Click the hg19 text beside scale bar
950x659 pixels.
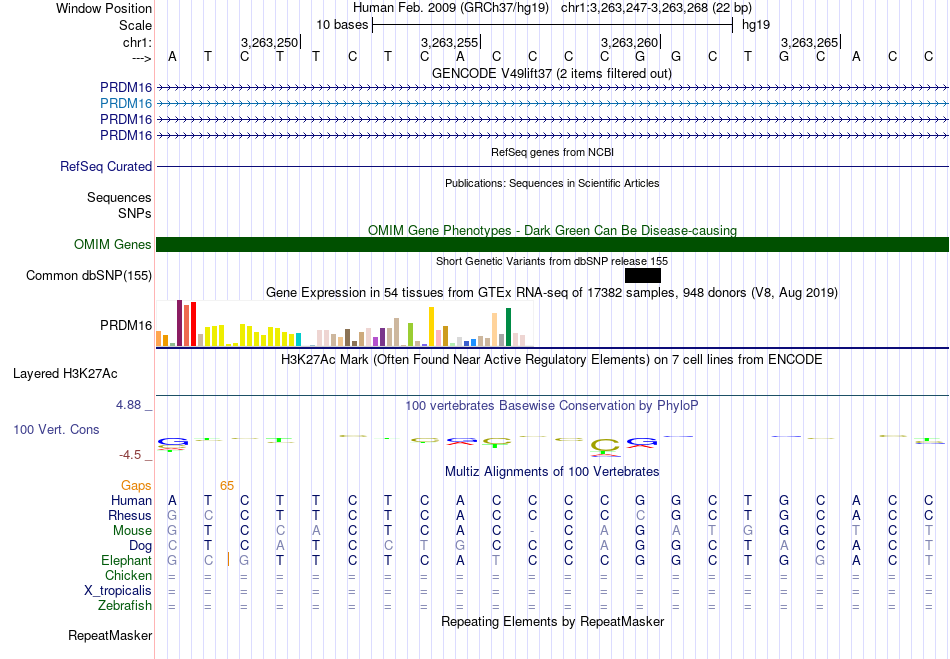pyautogui.click(x=756, y=25)
